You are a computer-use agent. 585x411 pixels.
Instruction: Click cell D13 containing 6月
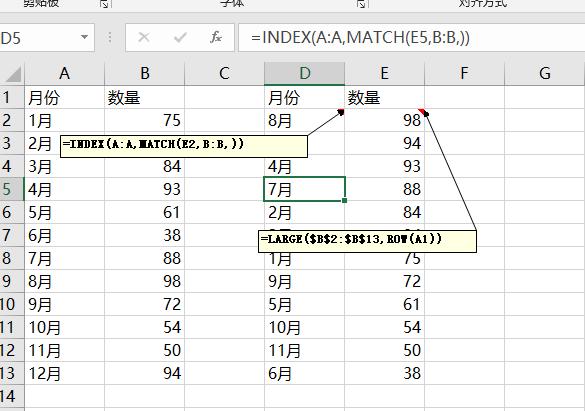click(304, 373)
